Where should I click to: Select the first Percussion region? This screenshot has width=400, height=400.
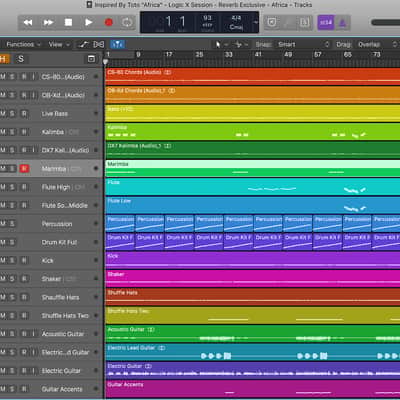pos(120,223)
